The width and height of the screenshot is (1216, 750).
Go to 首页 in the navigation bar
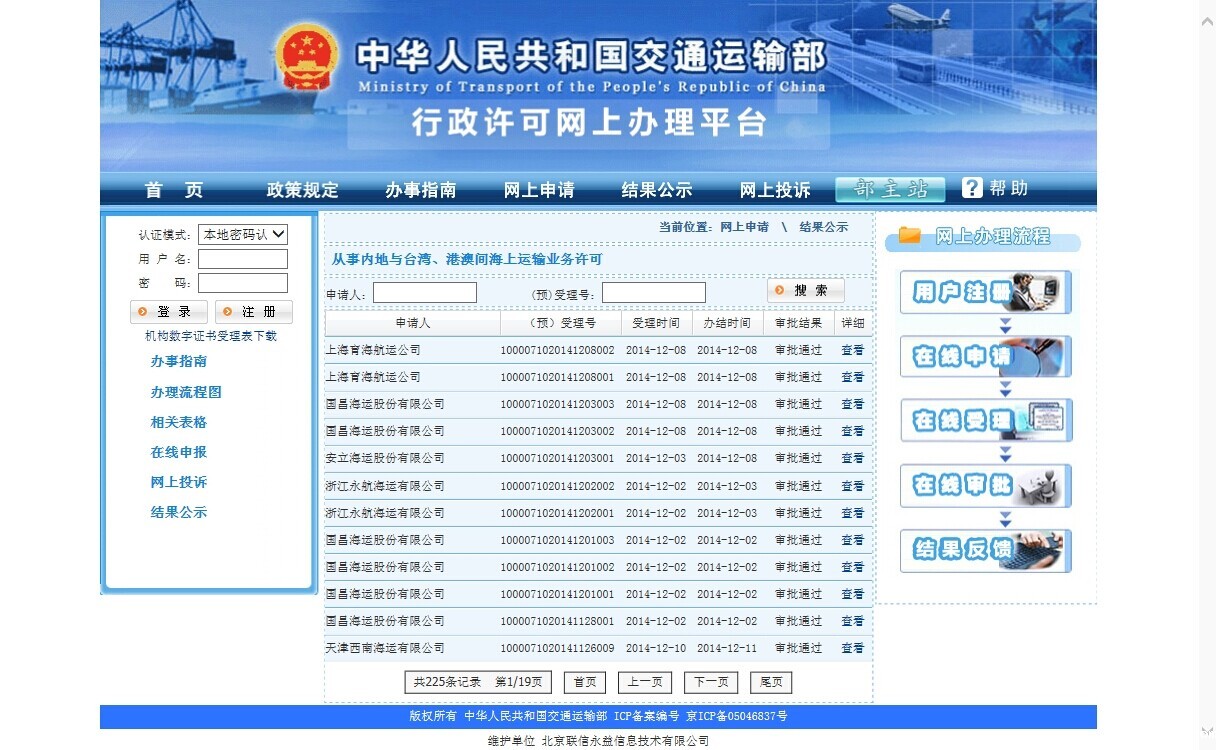pyautogui.click(x=173, y=190)
